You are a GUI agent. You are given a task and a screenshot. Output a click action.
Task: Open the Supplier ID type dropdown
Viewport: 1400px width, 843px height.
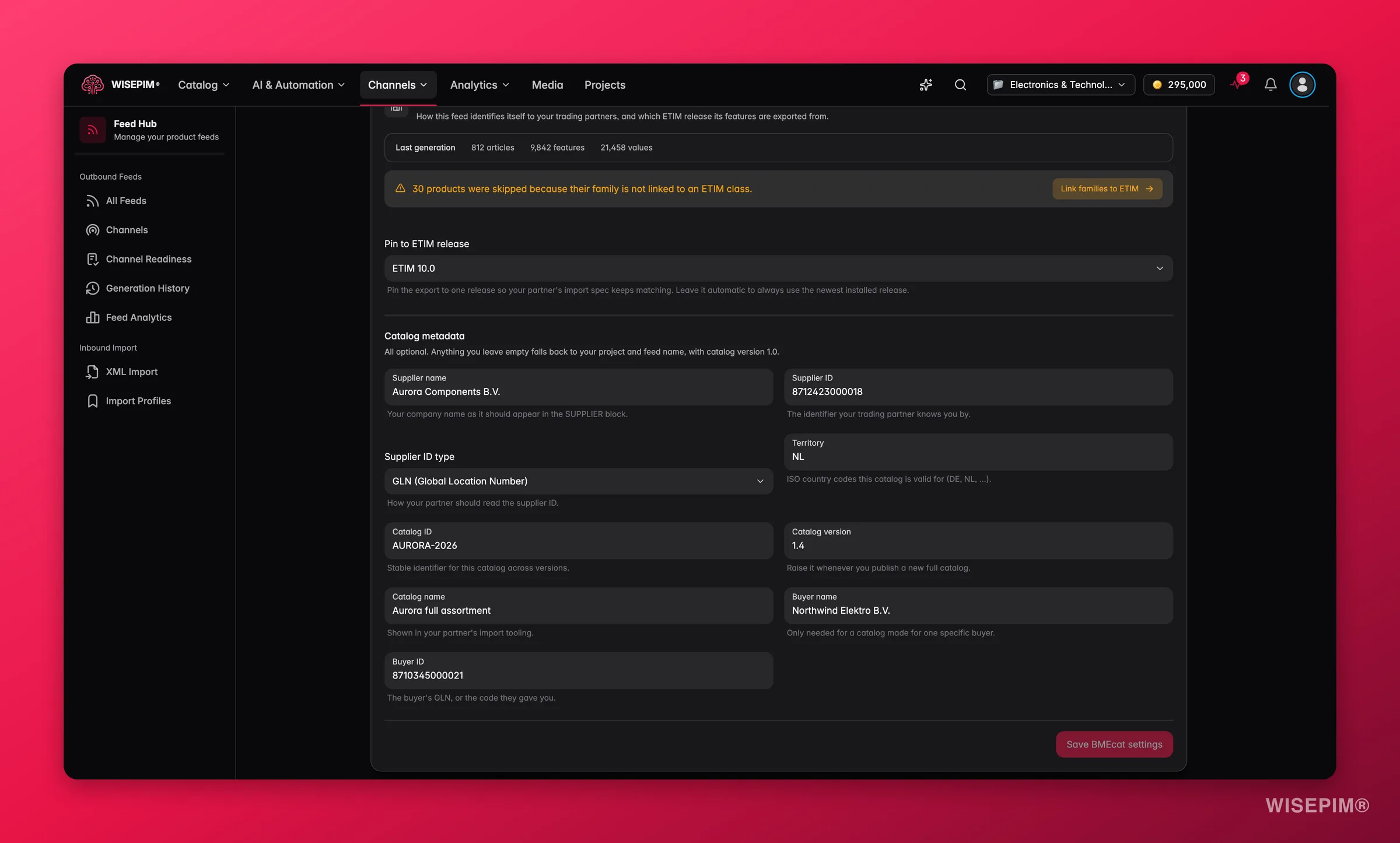(x=578, y=481)
